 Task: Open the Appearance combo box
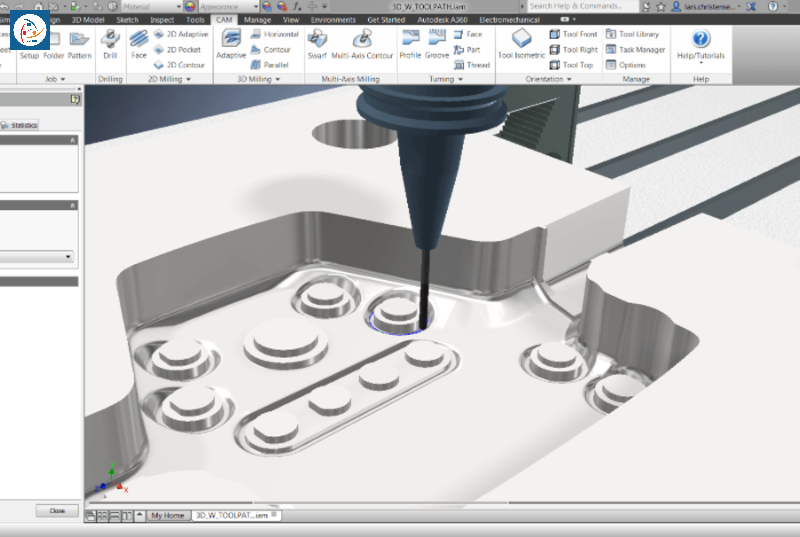[x=229, y=6]
